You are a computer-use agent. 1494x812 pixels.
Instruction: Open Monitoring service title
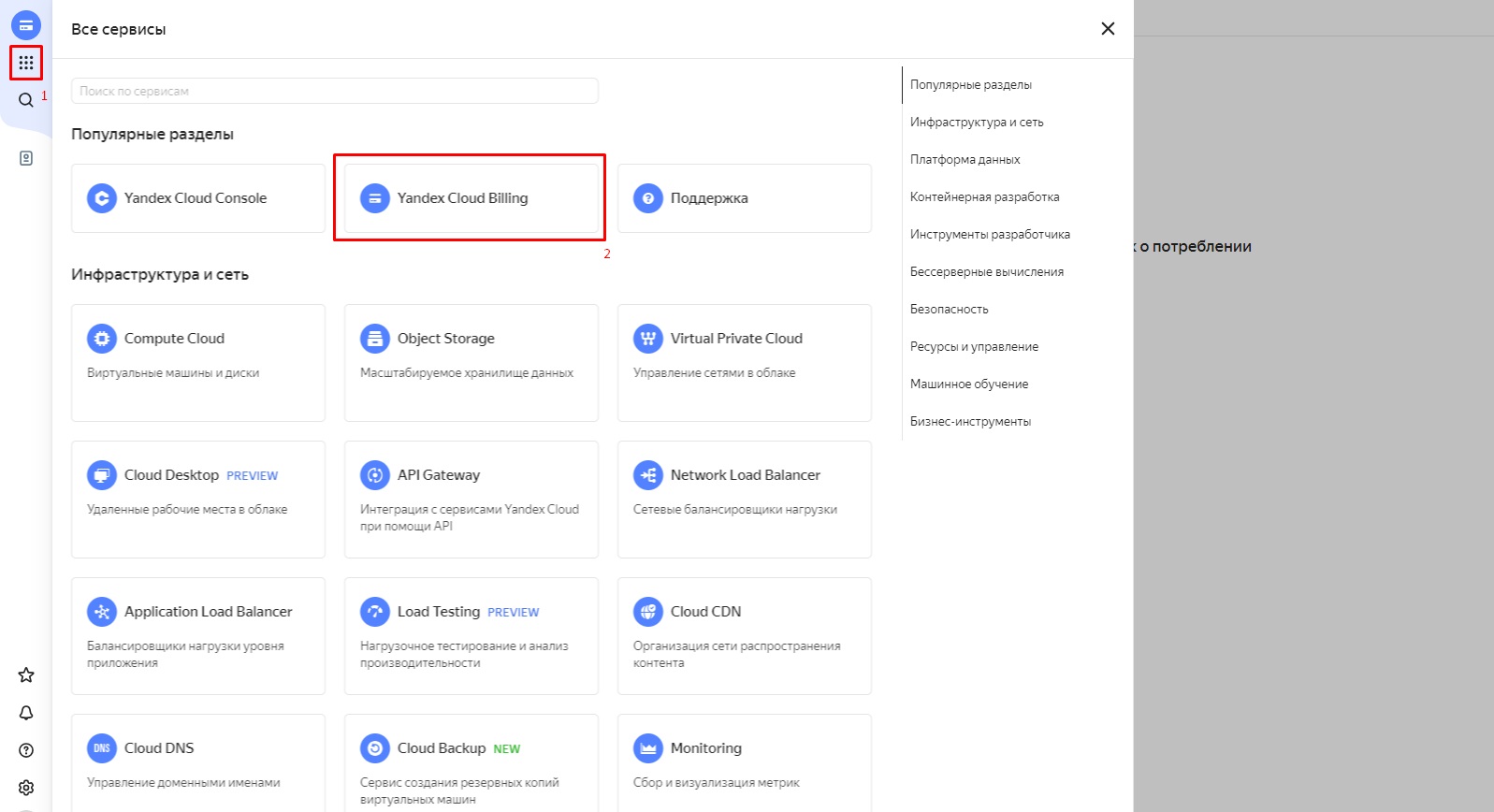(x=706, y=748)
